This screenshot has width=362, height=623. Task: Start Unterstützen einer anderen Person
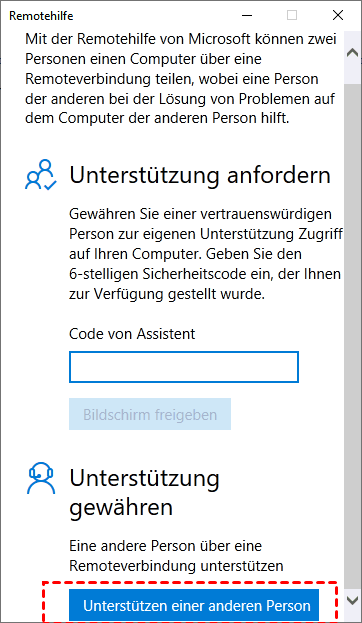[194, 605]
